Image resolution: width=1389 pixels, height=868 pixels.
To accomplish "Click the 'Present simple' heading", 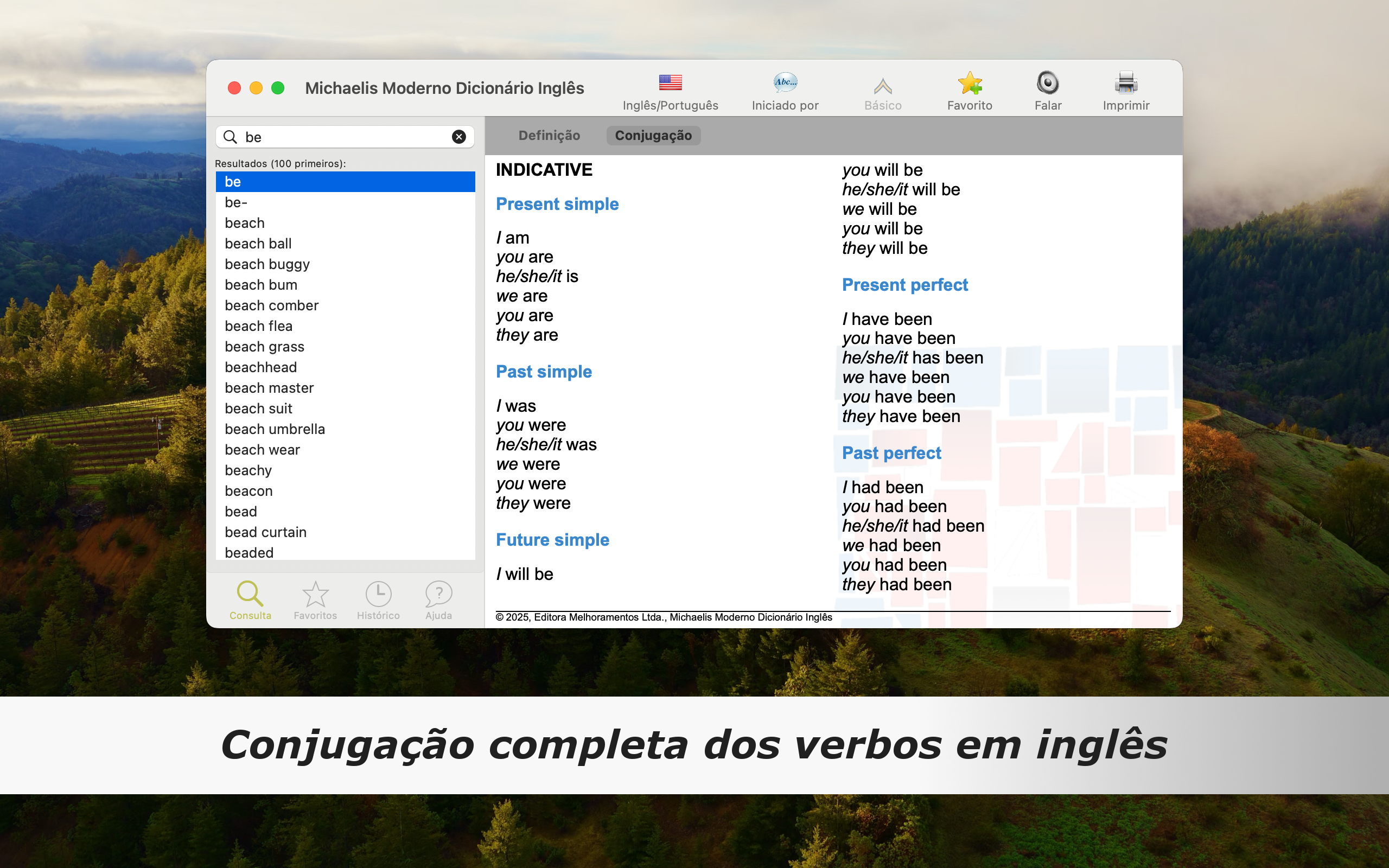I will click(x=557, y=204).
